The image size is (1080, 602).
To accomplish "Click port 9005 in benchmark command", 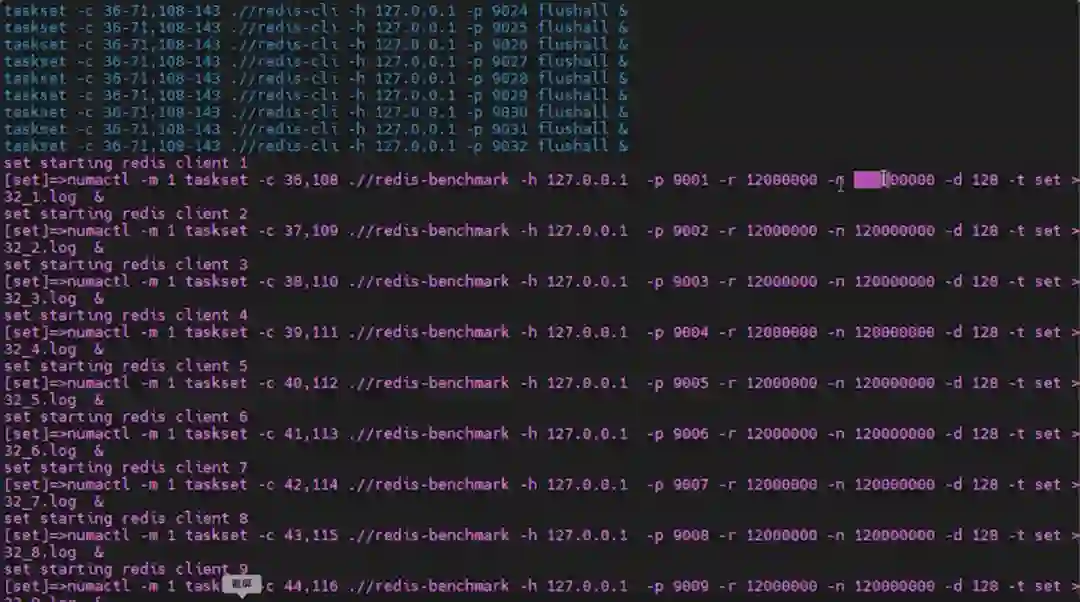I will [690, 383].
